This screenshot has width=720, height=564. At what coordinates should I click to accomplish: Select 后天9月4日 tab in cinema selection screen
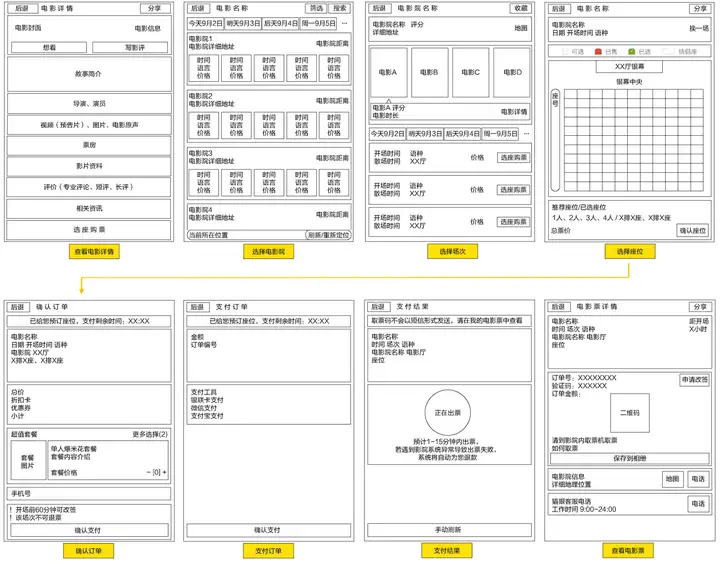tap(281, 23)
